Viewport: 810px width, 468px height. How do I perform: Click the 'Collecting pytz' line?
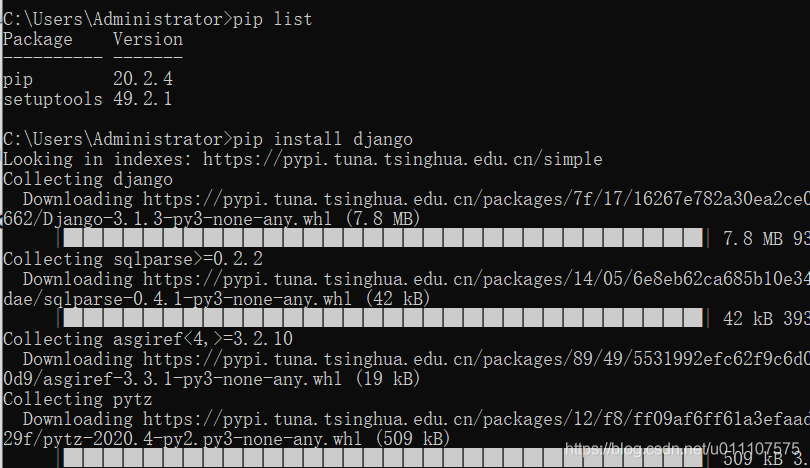coord(78,399)
